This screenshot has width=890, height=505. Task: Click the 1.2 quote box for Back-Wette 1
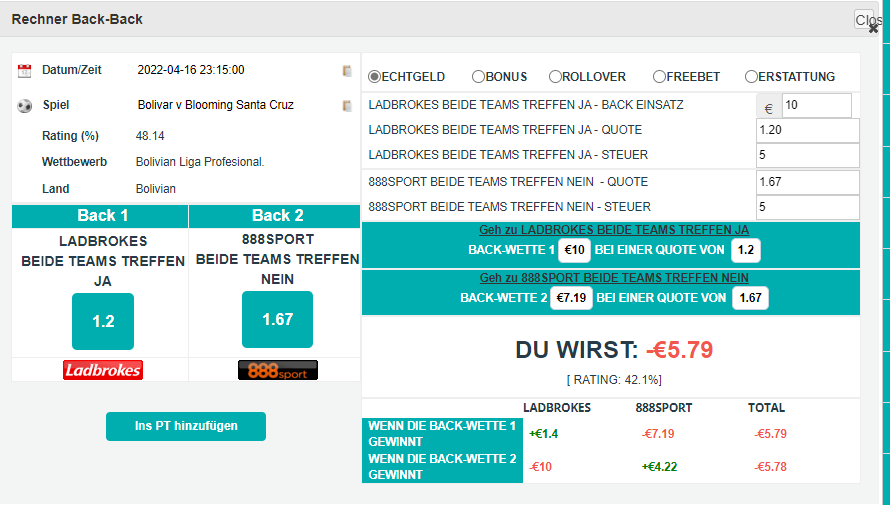(x=746, y=250)
